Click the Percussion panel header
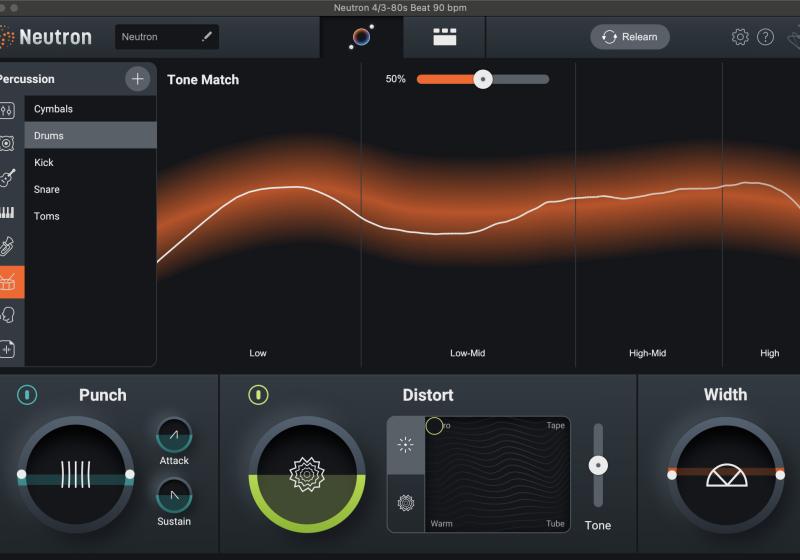 (27, 79)
